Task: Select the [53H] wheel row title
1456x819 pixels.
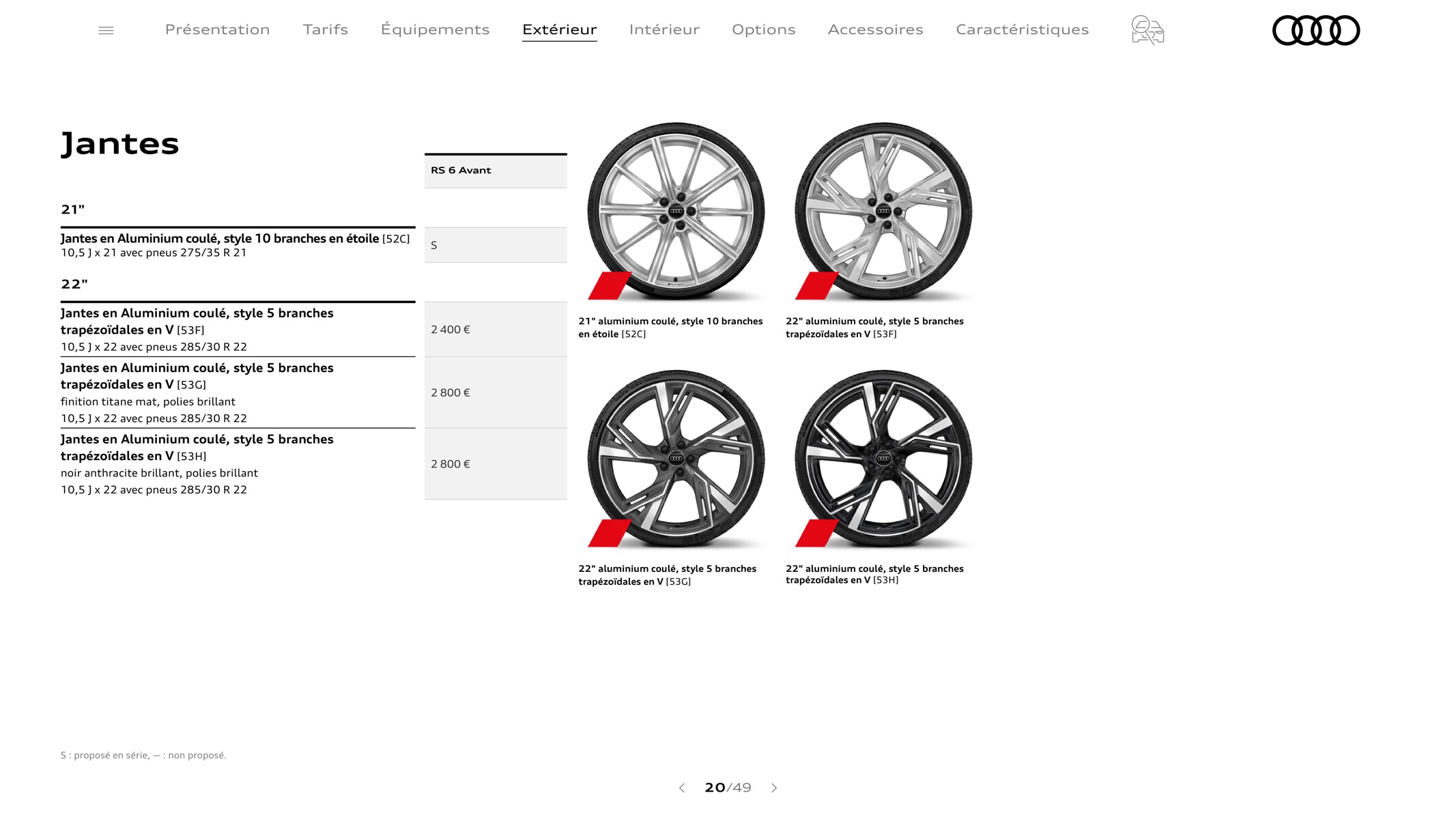Action: tap(197, 448)
